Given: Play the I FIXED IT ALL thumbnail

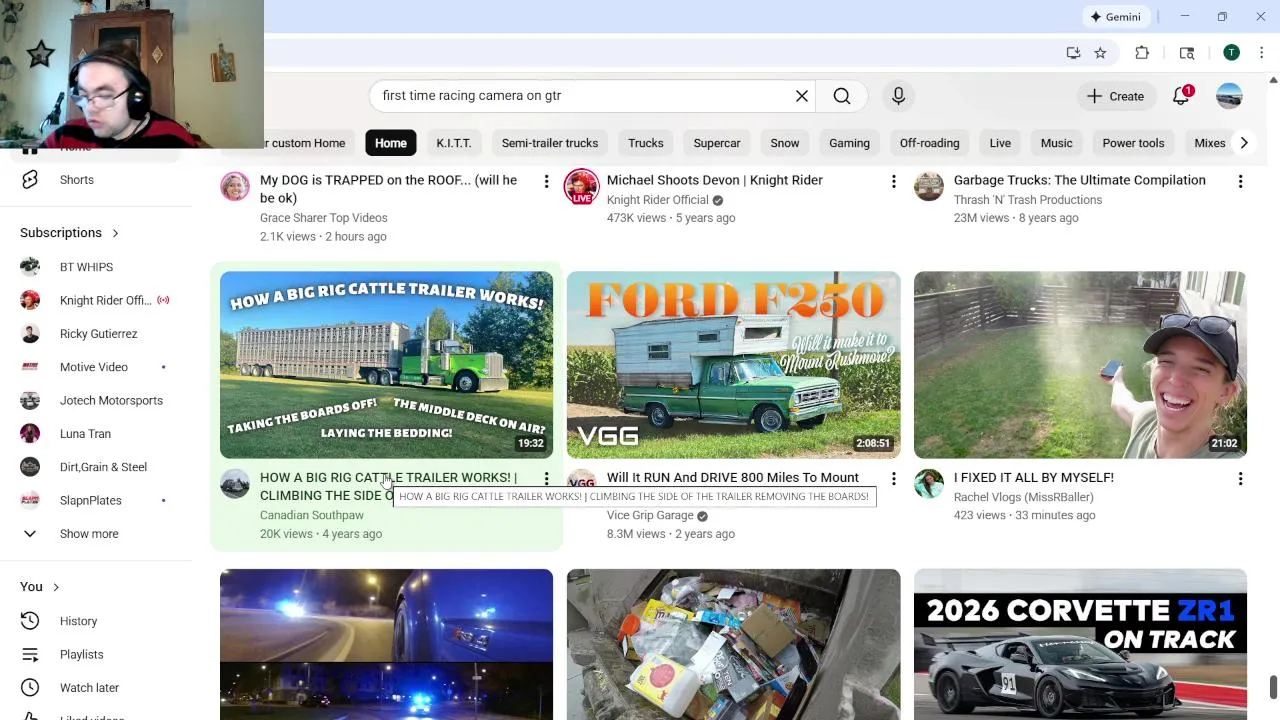Looking at the screenshot, I should [1080, 365].
